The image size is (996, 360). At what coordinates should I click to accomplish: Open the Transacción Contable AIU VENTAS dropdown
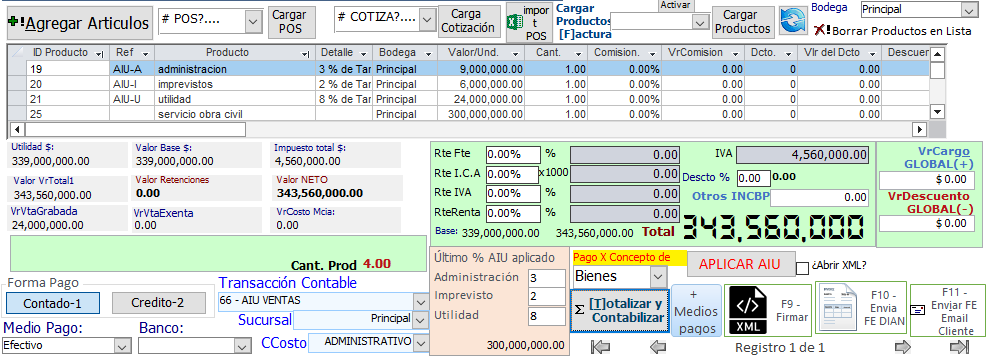421,301
